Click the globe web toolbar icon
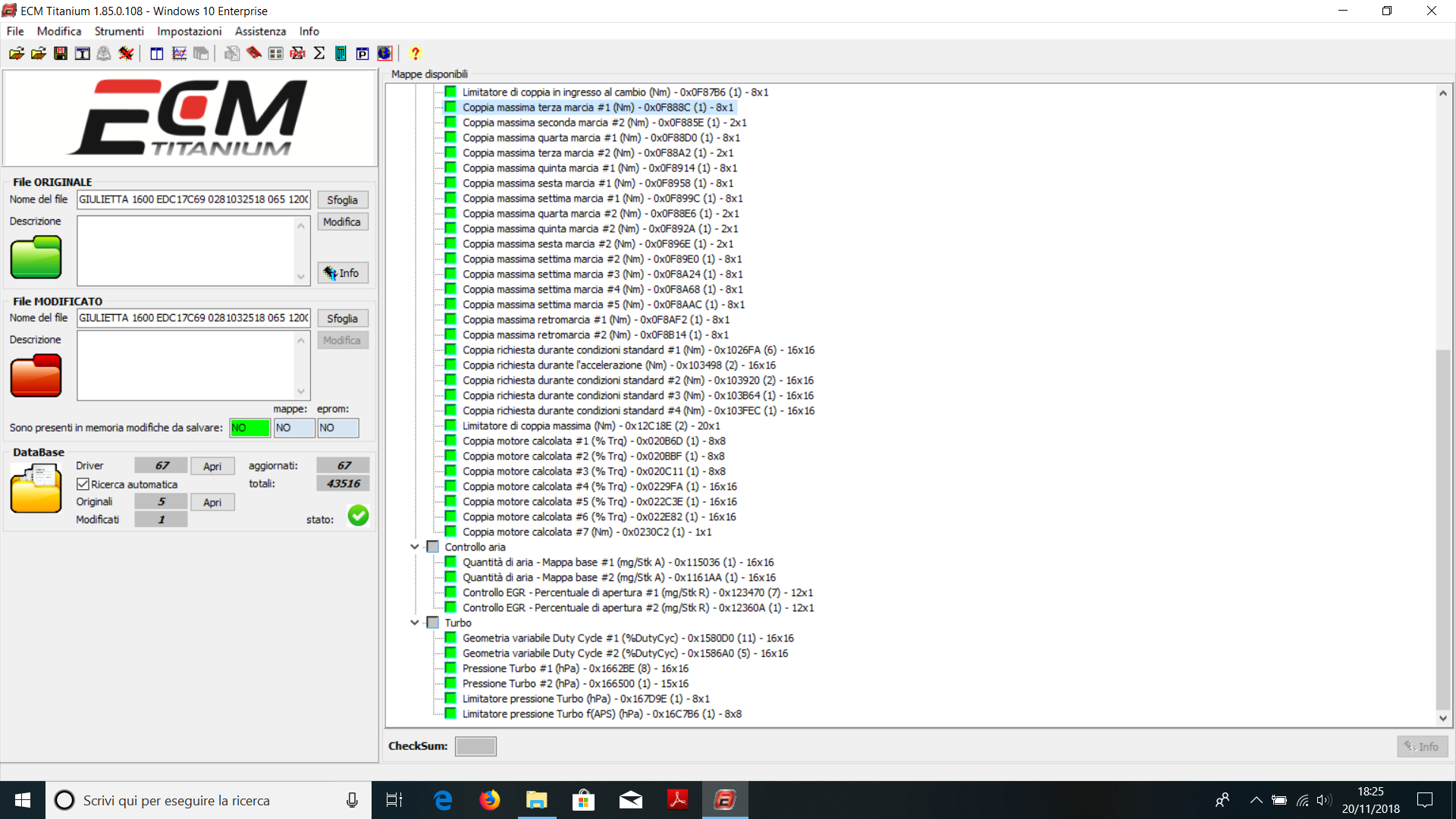 (384, 53)
